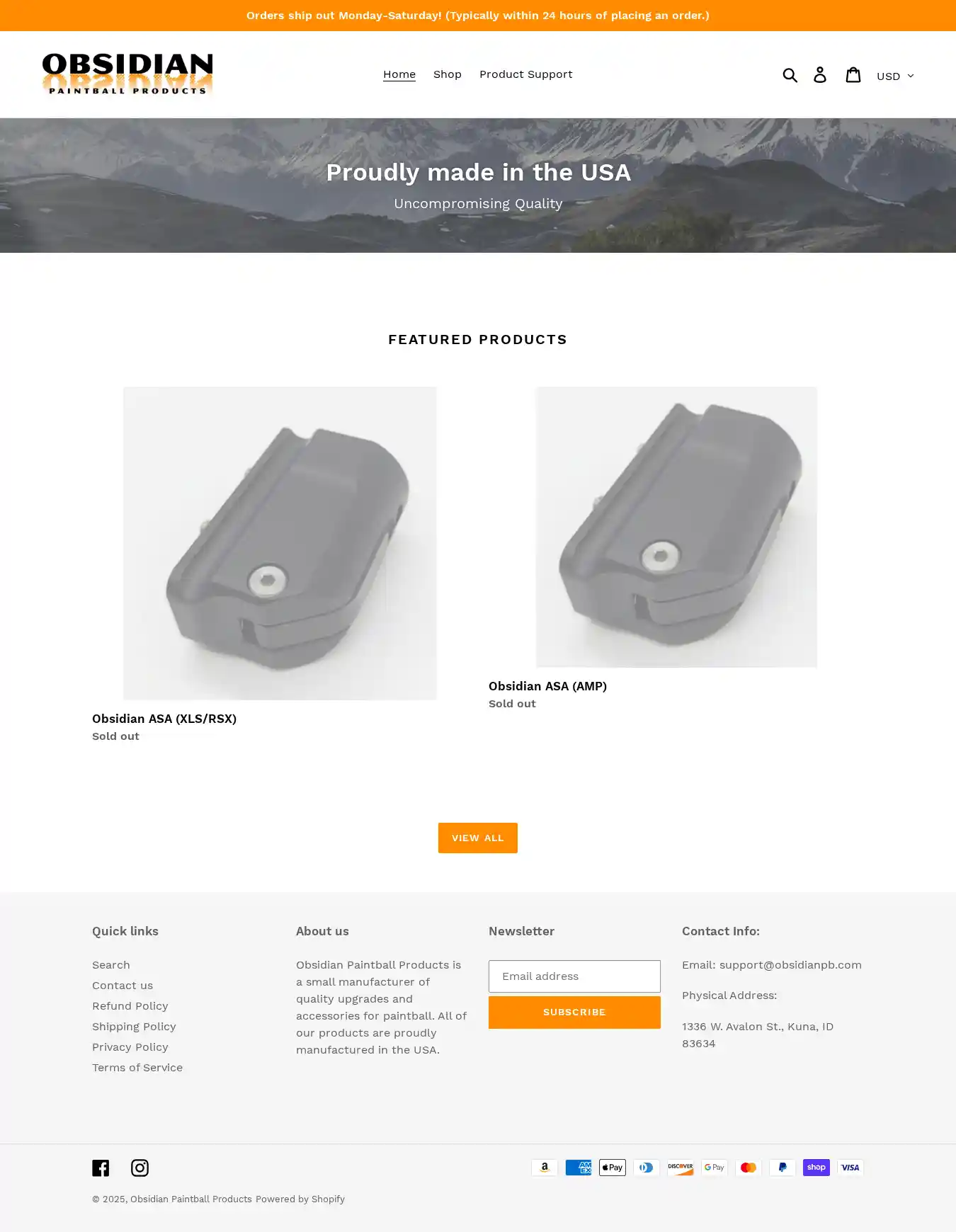The width and height of the screenshot is (956, 1232).
Task: Open the shopping cart icon
Action: pos(853,74)
